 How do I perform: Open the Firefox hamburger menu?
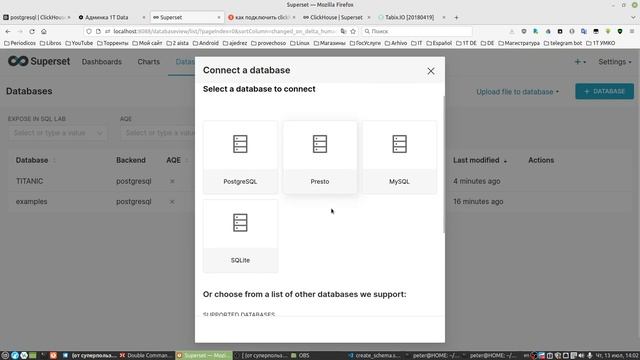pyautogui.click(x=632, y=31)
